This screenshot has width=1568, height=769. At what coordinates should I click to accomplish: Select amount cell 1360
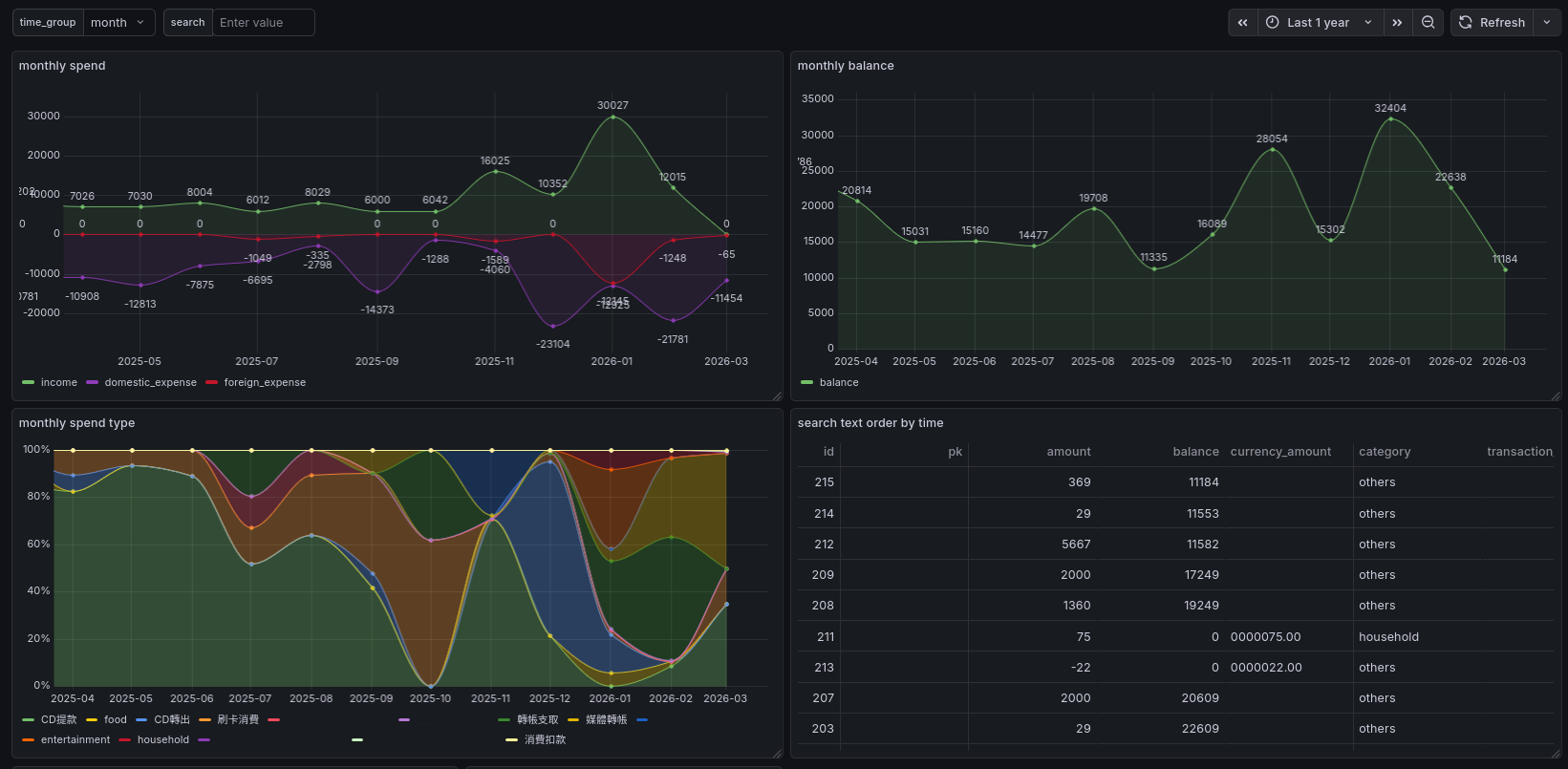coord(1077,606)
